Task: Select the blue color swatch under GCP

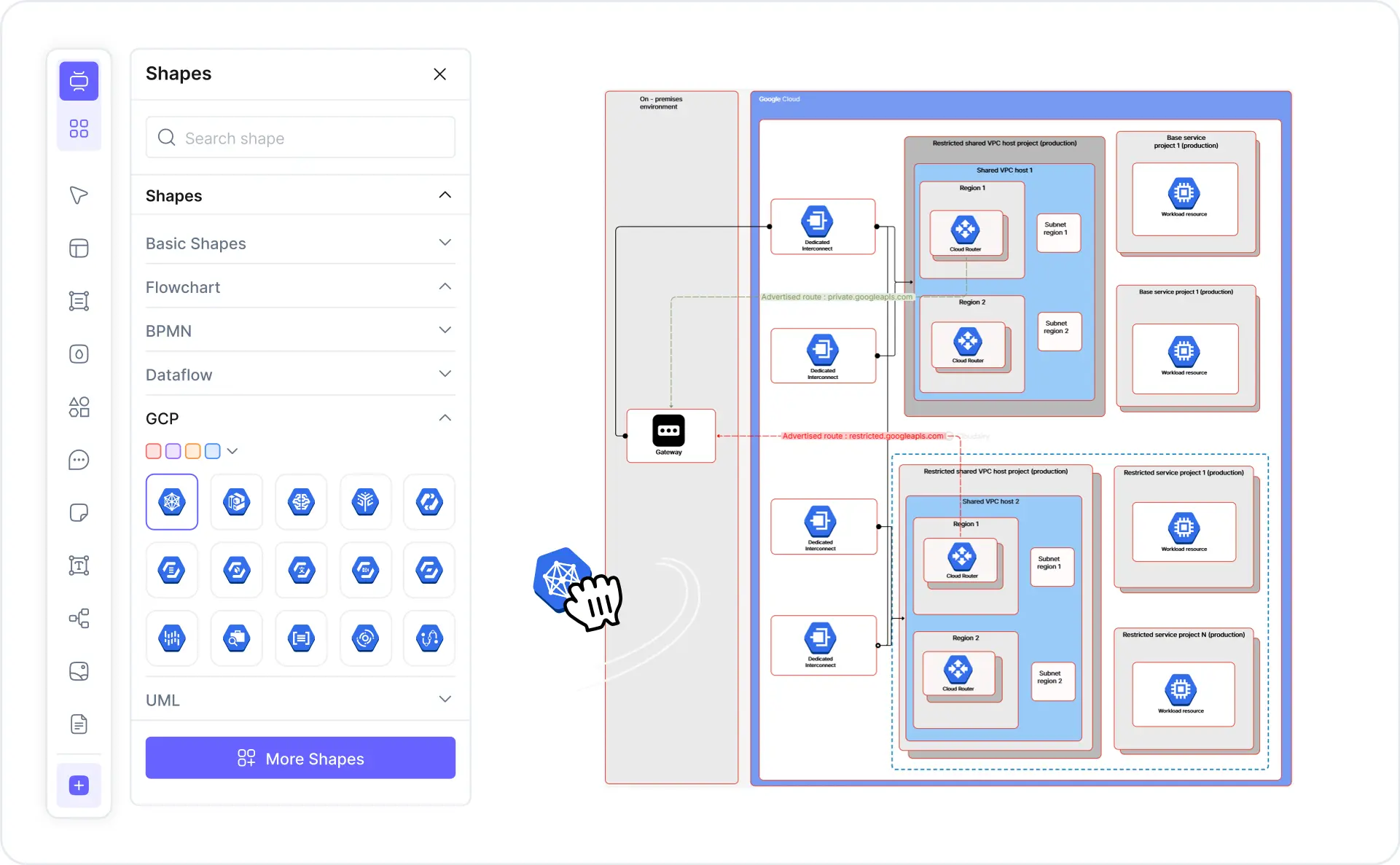Action: tap(212, 450)
